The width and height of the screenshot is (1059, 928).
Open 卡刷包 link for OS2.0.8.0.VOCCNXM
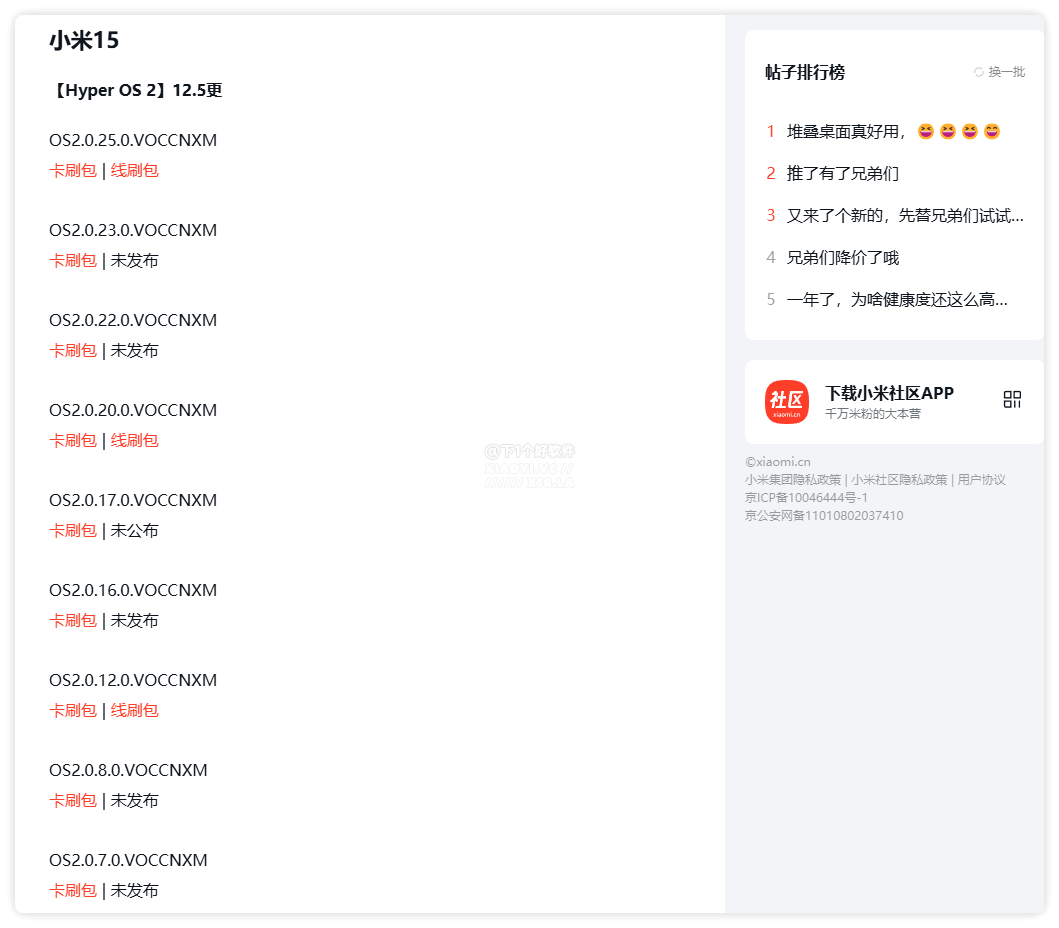click(73, 800)
